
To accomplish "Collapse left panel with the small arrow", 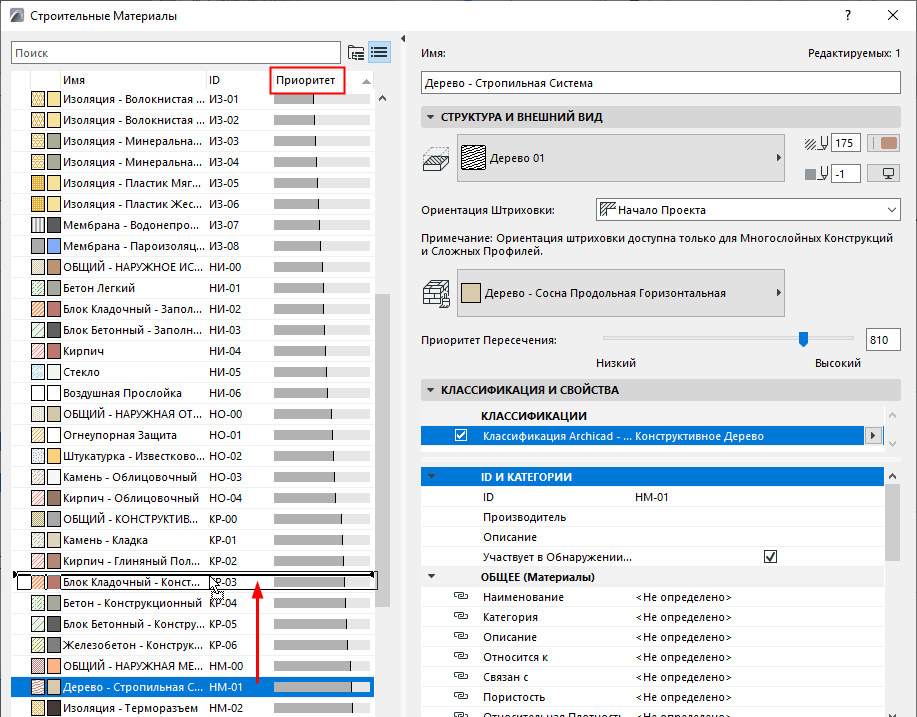I will (x=403, y=39).
